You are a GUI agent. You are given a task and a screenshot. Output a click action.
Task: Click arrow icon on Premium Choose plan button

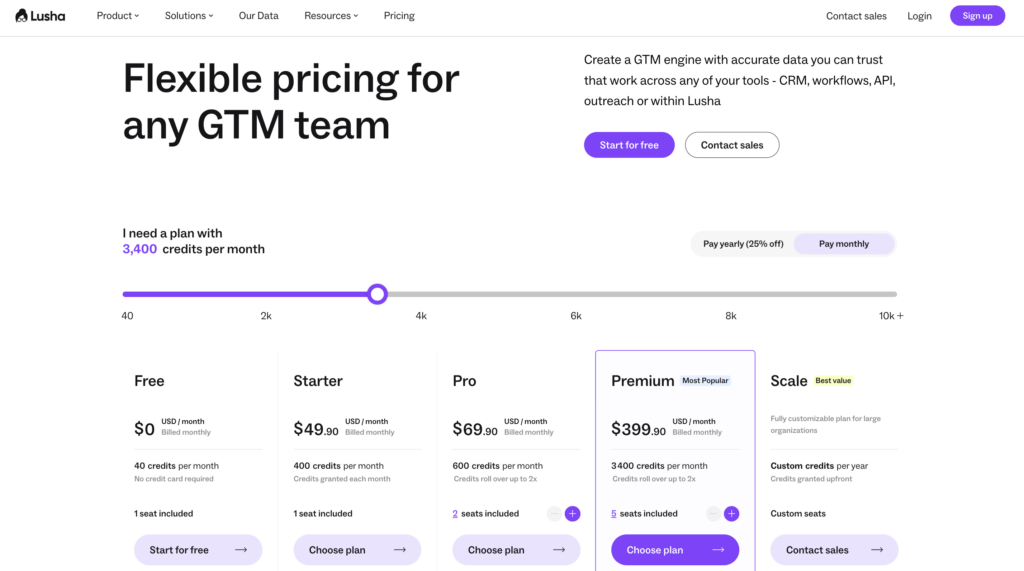coord(718,550)
